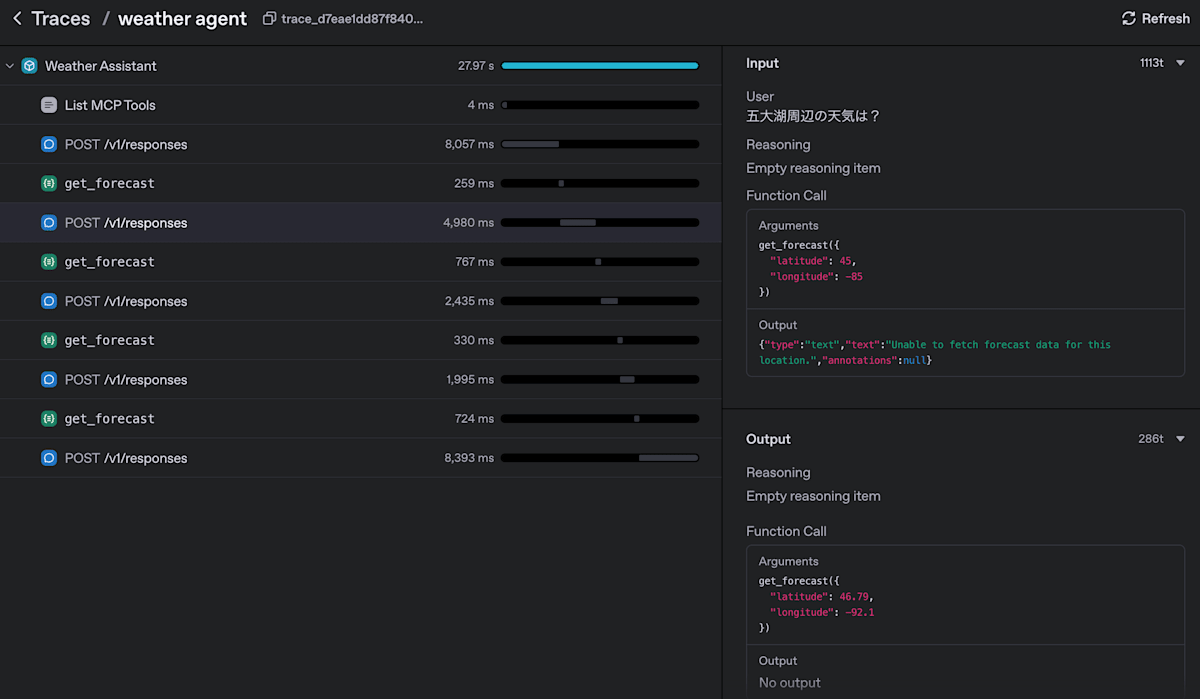Screen dimensions: 1200x699
Task: Click the chat icon of the 8,057 ms POST row
Action: [49, 144]
